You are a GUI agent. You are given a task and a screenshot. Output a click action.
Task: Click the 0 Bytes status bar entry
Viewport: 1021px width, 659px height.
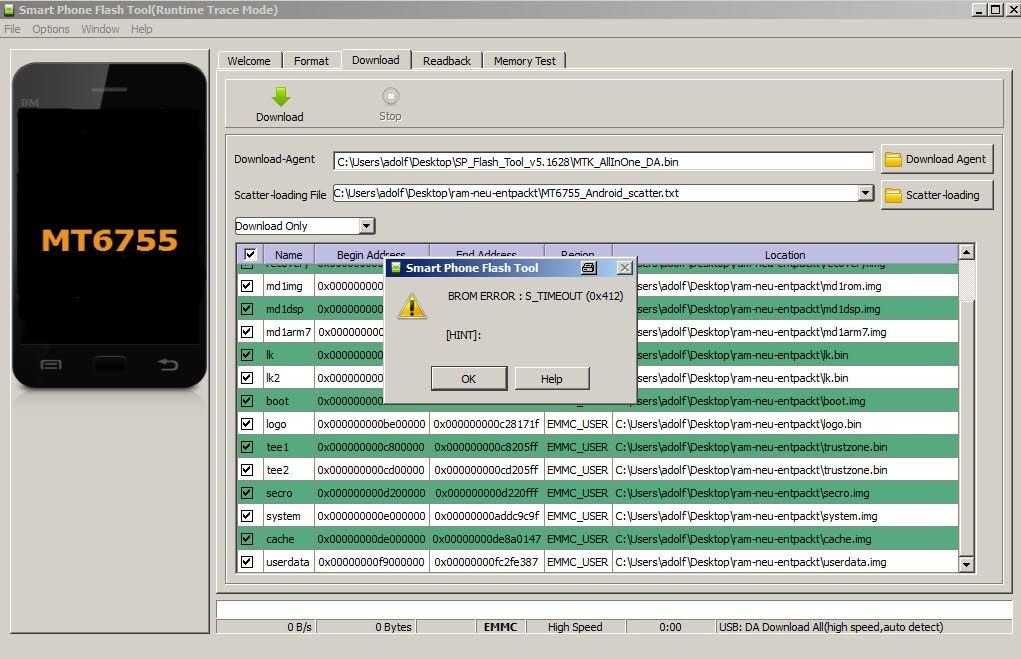393,627
